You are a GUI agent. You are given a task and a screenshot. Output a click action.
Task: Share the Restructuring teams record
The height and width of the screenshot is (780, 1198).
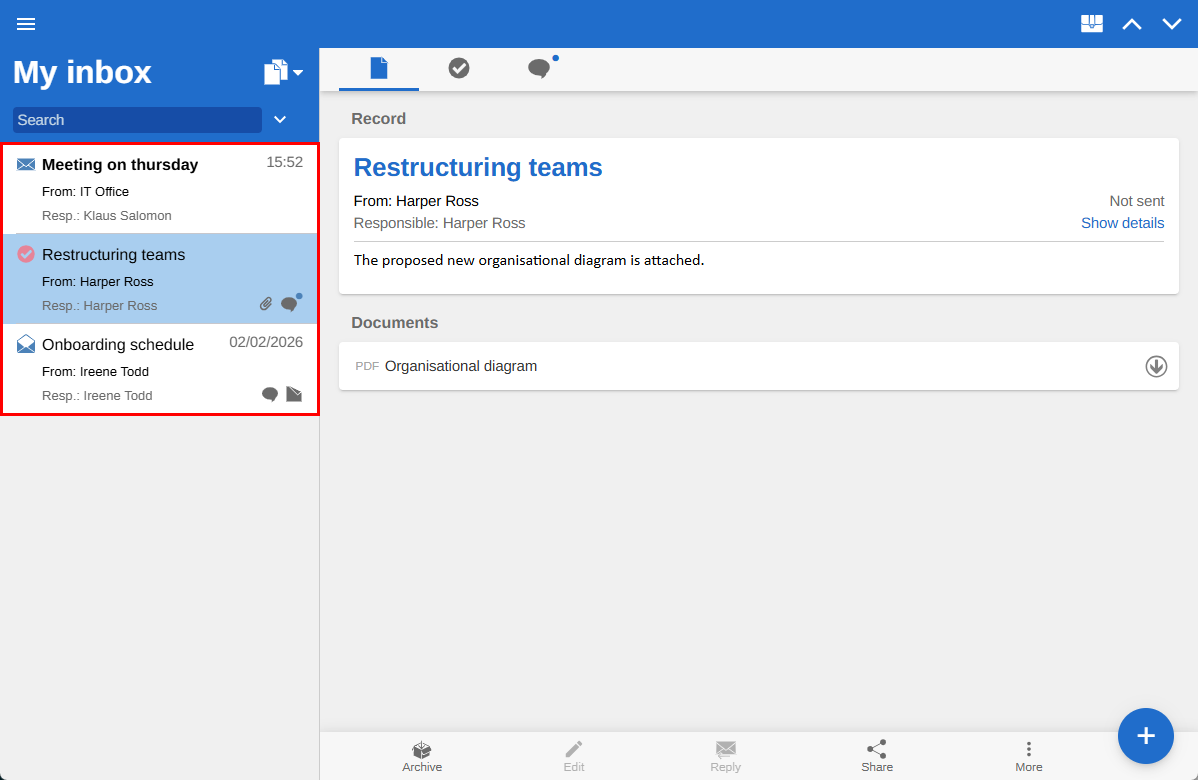coord(877,756)
